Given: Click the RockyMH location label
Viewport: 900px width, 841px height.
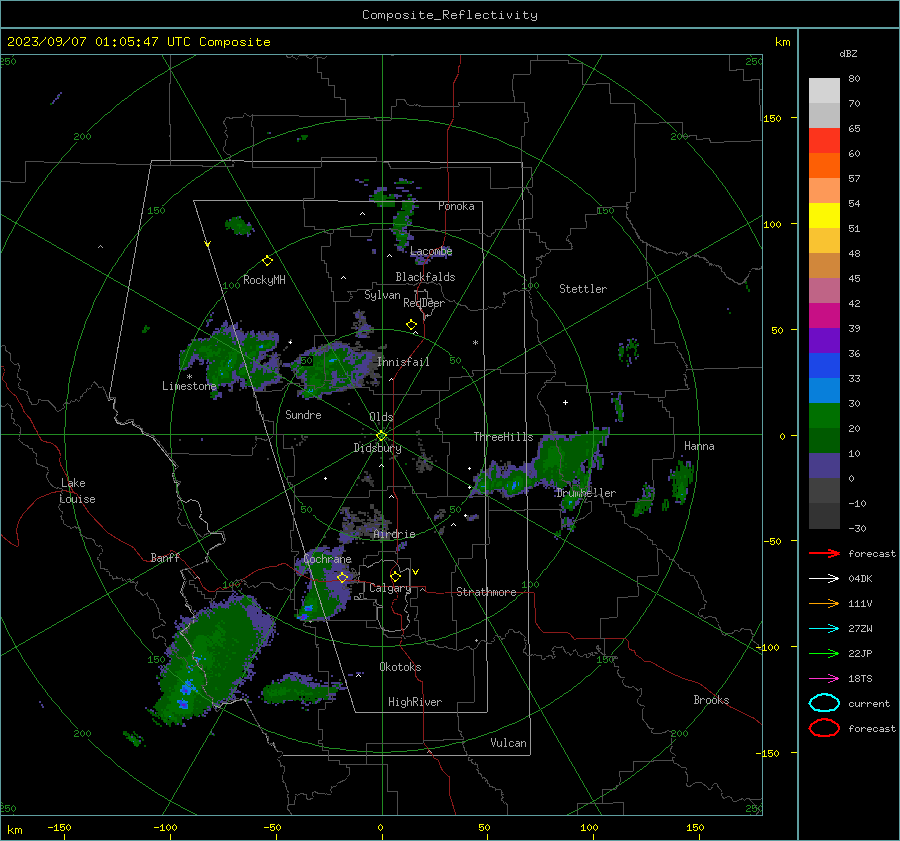Looking at the screenshot, I should (264, 280).
